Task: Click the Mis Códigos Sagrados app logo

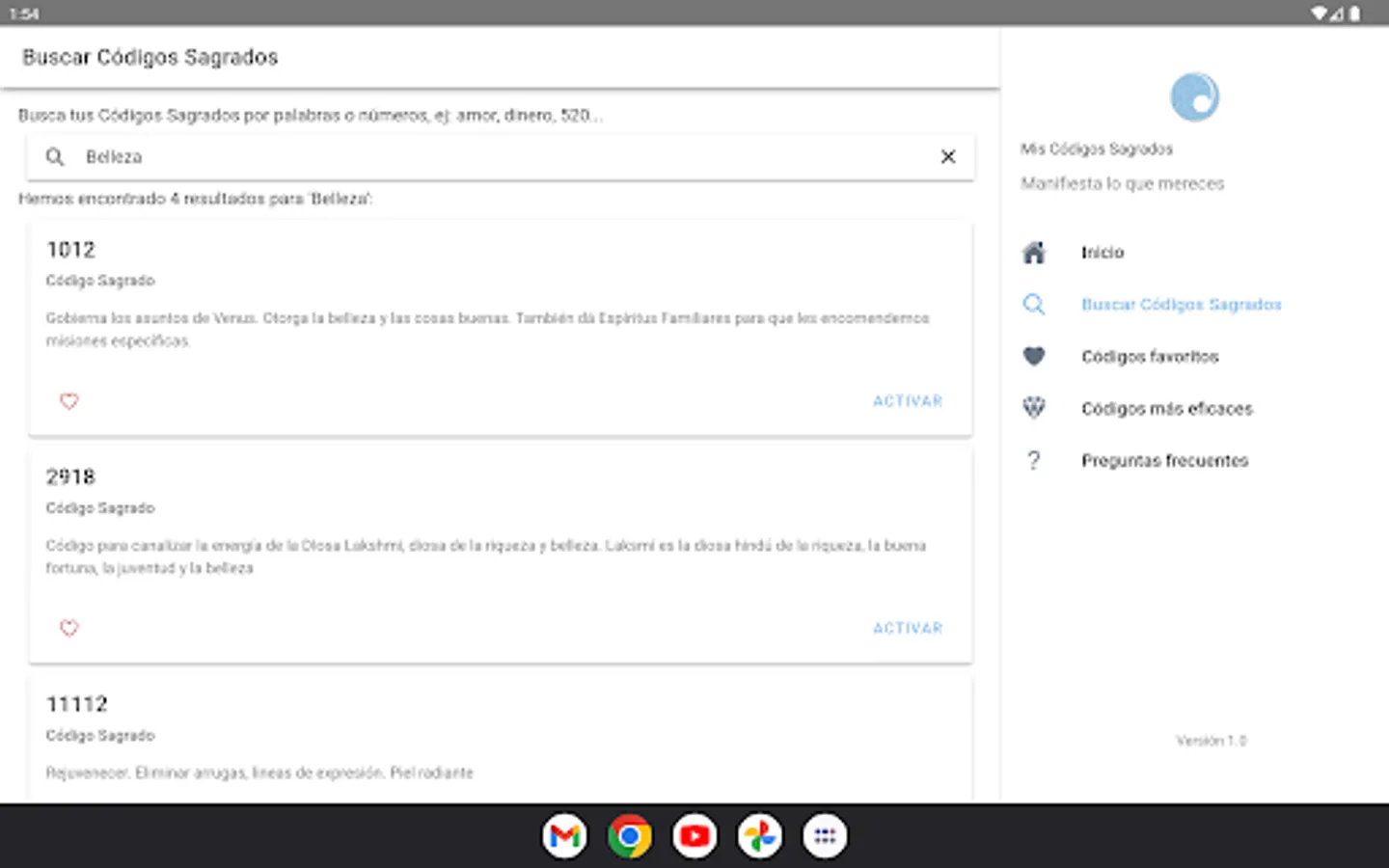Action: point(1194,96)
